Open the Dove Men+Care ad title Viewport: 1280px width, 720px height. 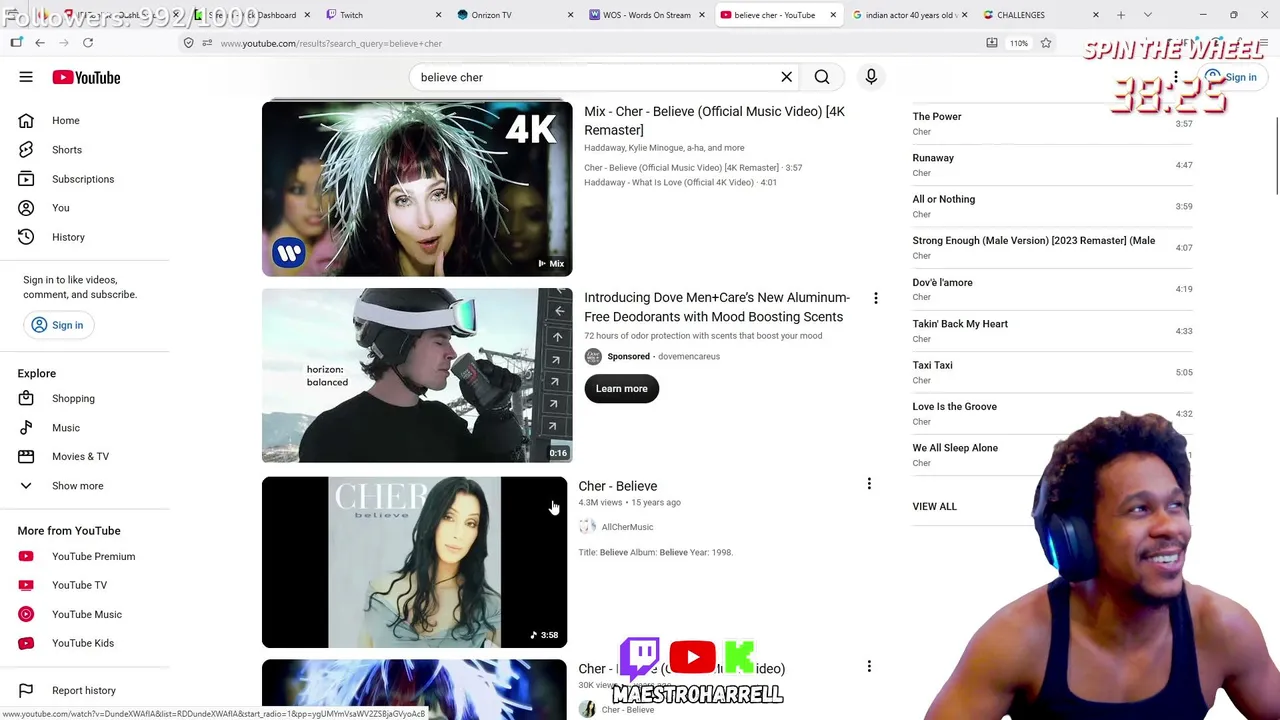(x=717, y=307)
